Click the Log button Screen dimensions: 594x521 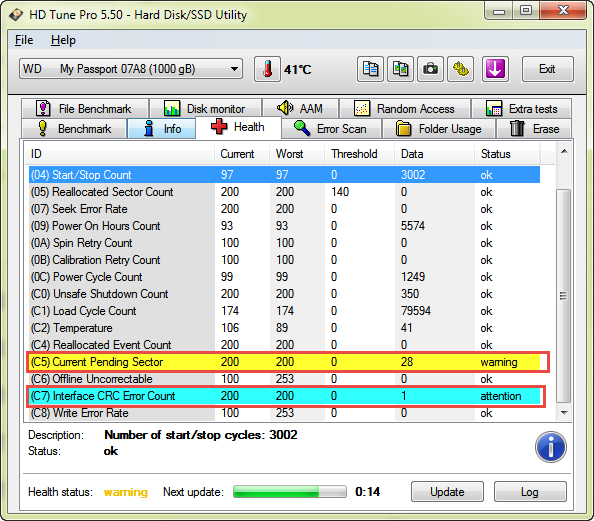pyautogui.click(x=530, y=492)
